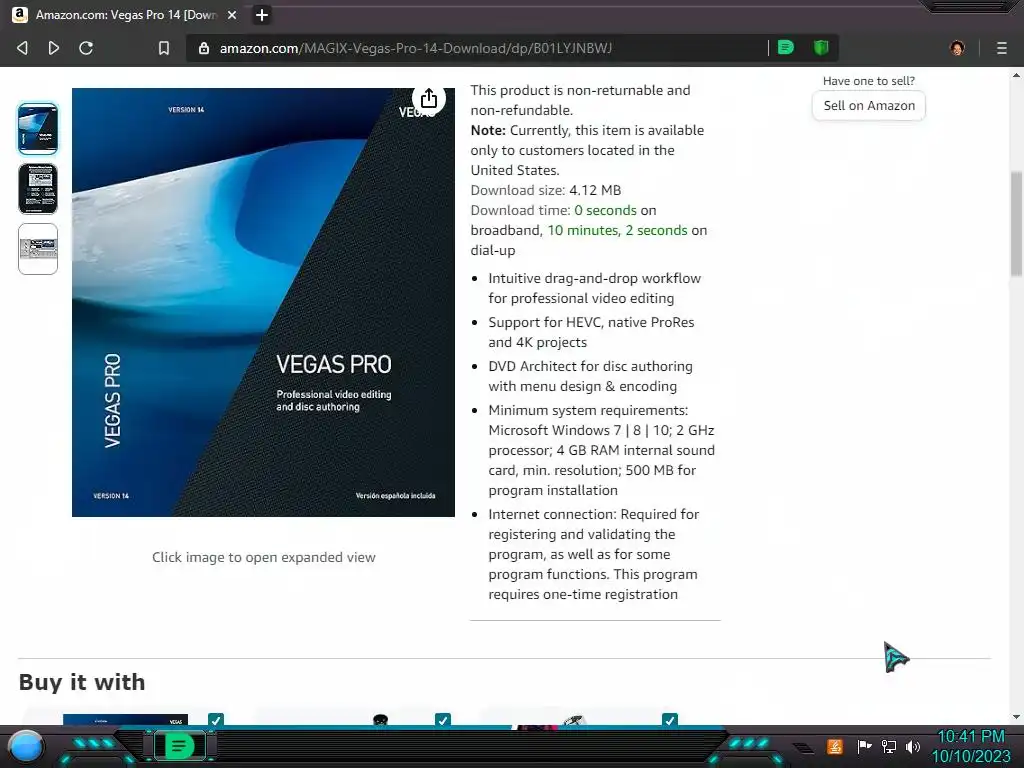Click the 'Have one to sell?' text
The image size is (1024, 768).
pyautogui.click(x=869, y=81)
